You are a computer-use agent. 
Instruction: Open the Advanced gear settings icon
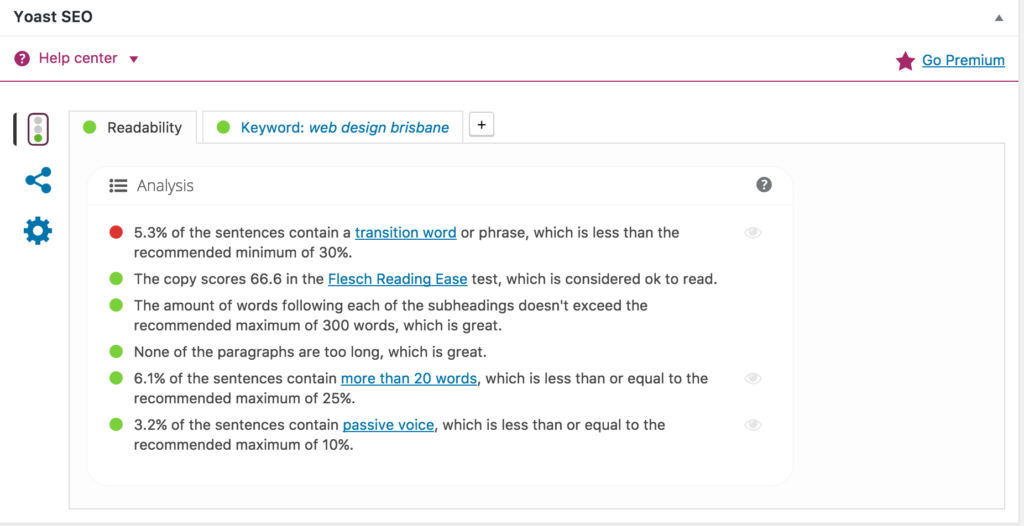(38, 231)
